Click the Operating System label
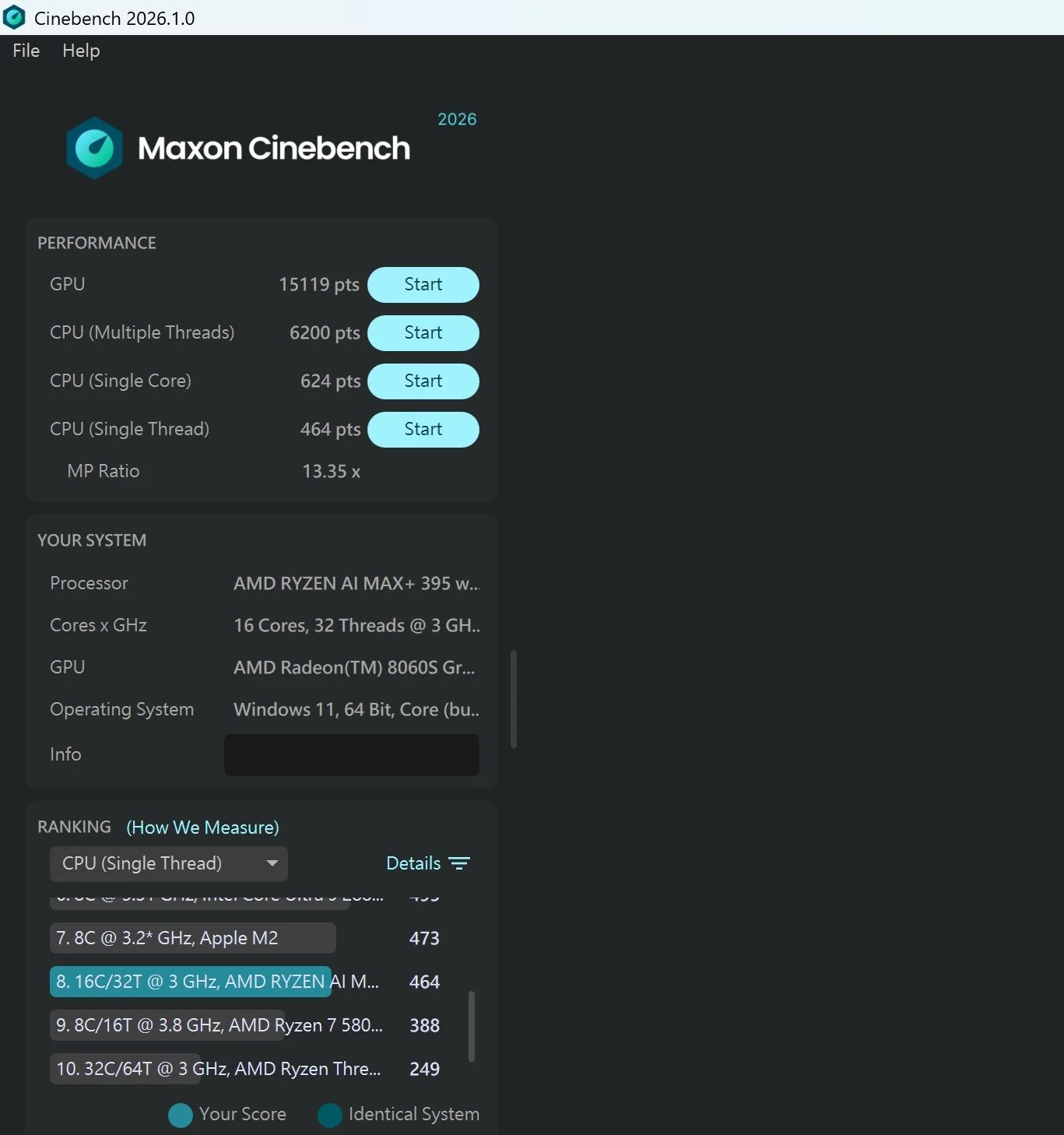Image resolution: width=1064 pixels, height=1135 pixels. pos(121,710)
